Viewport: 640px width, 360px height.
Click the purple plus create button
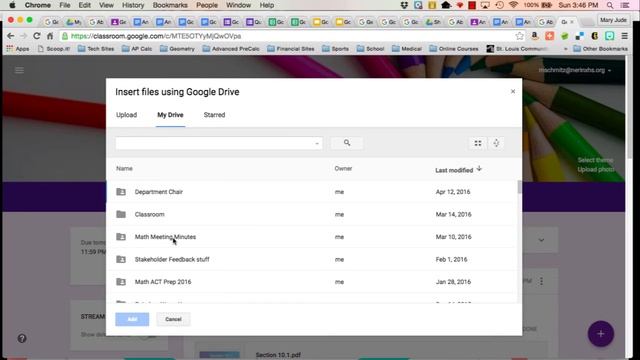(600, 334)
